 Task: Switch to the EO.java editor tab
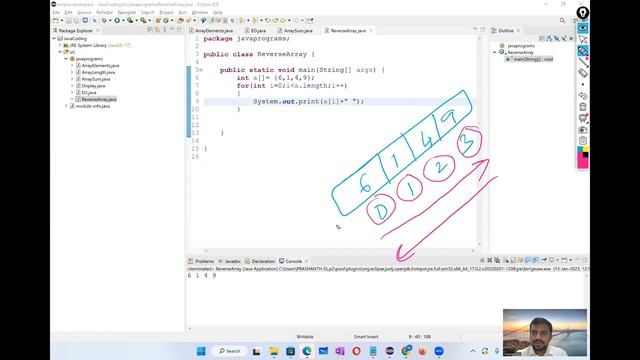tap(255, 31)
